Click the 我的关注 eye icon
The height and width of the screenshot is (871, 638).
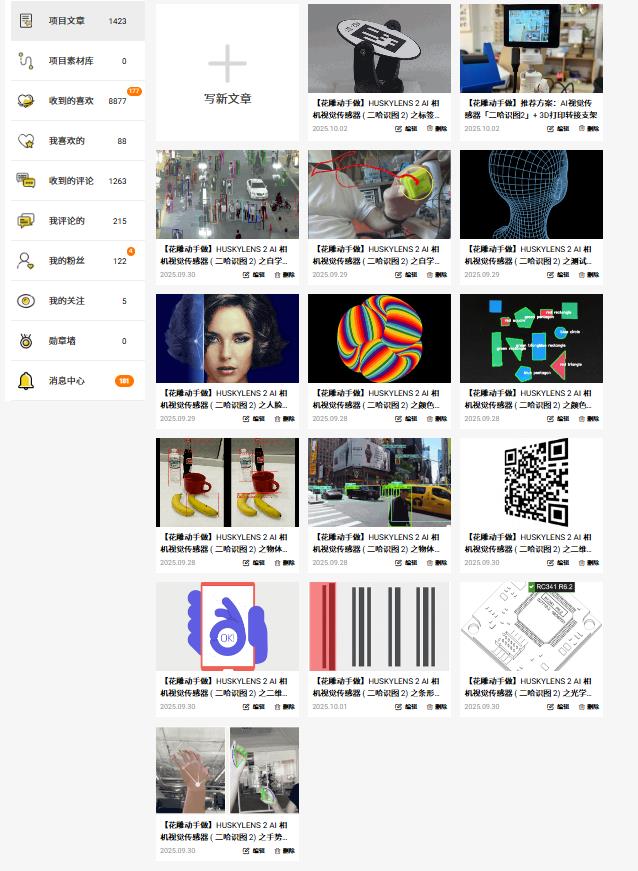coord(26,301)
